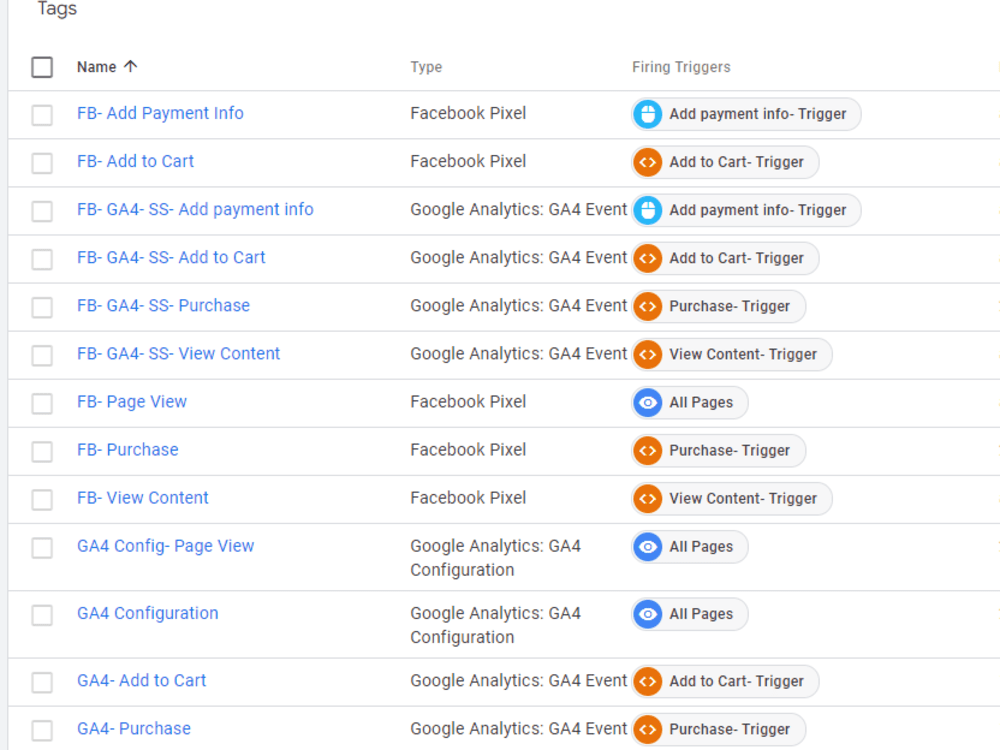Open the FB- GA4- SS- View Content tag
This screenshot has width=1000, height=750.
click(x=179, y=353)
